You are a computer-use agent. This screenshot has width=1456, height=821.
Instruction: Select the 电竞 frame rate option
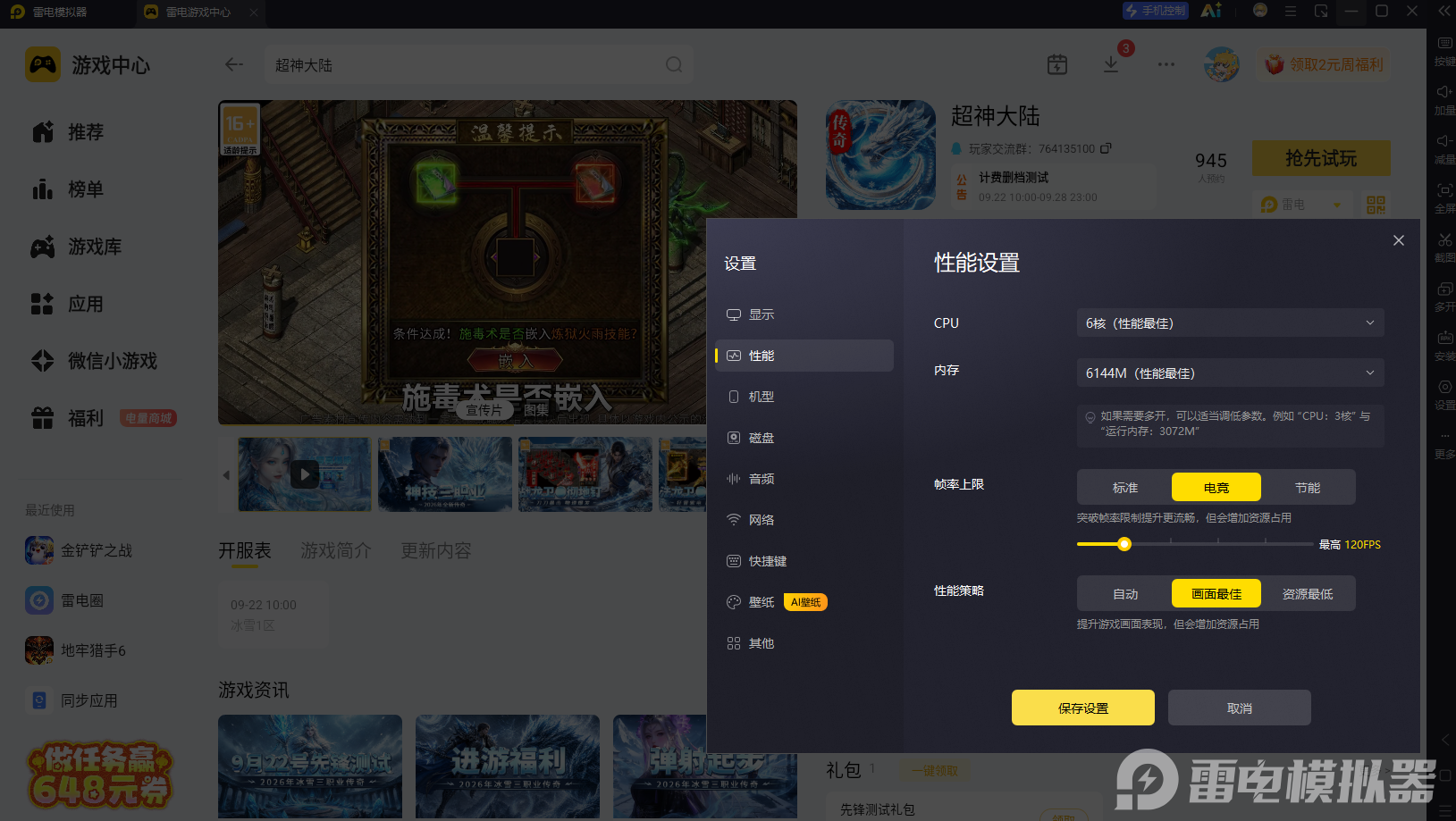[x=1216, y=487]
